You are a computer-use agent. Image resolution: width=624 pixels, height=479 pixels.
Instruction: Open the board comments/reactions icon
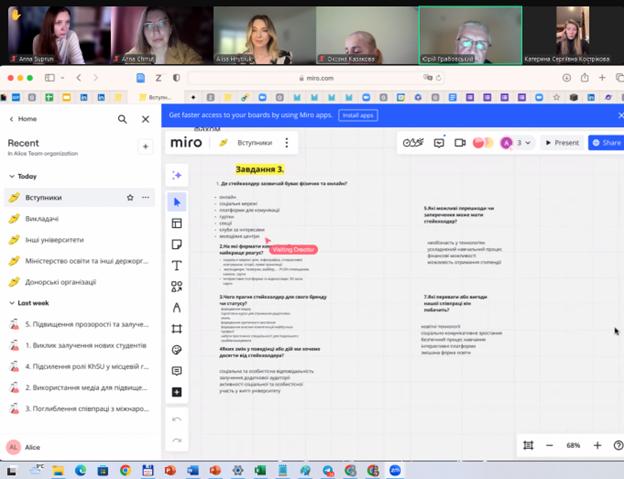[x=439, y=142]
